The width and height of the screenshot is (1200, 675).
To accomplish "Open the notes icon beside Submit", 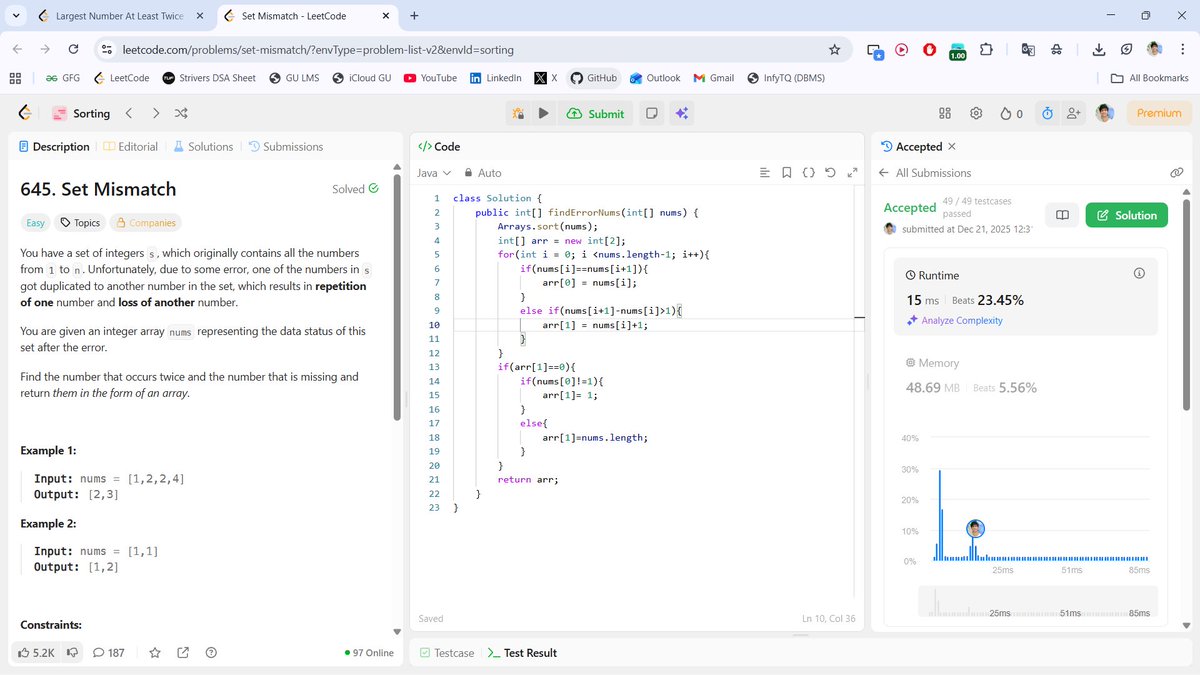I will [x=652, y=113].
